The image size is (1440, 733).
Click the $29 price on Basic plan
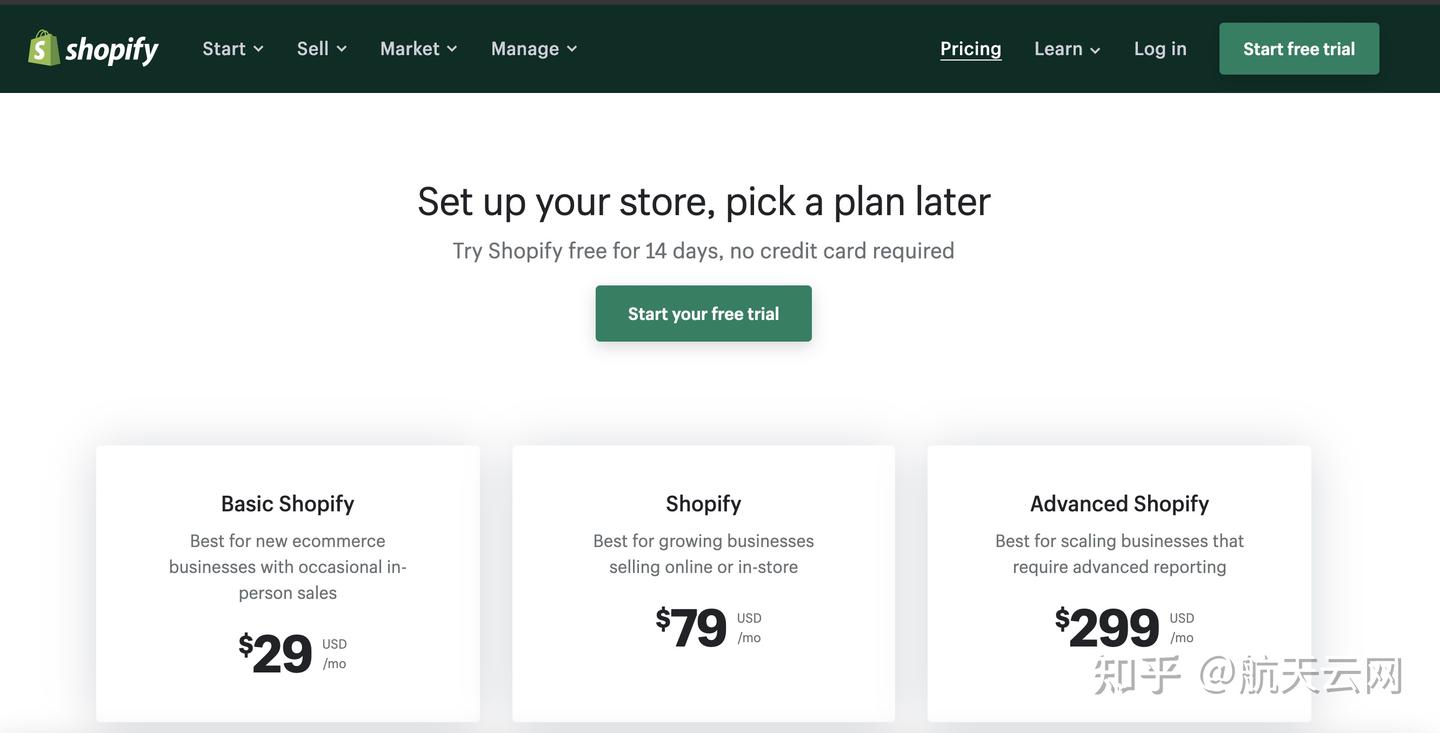coord(276,654)
